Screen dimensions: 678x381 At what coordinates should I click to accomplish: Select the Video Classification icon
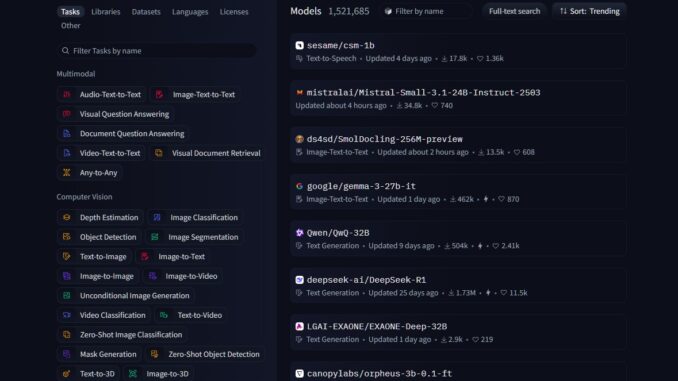tap(67, 315)
